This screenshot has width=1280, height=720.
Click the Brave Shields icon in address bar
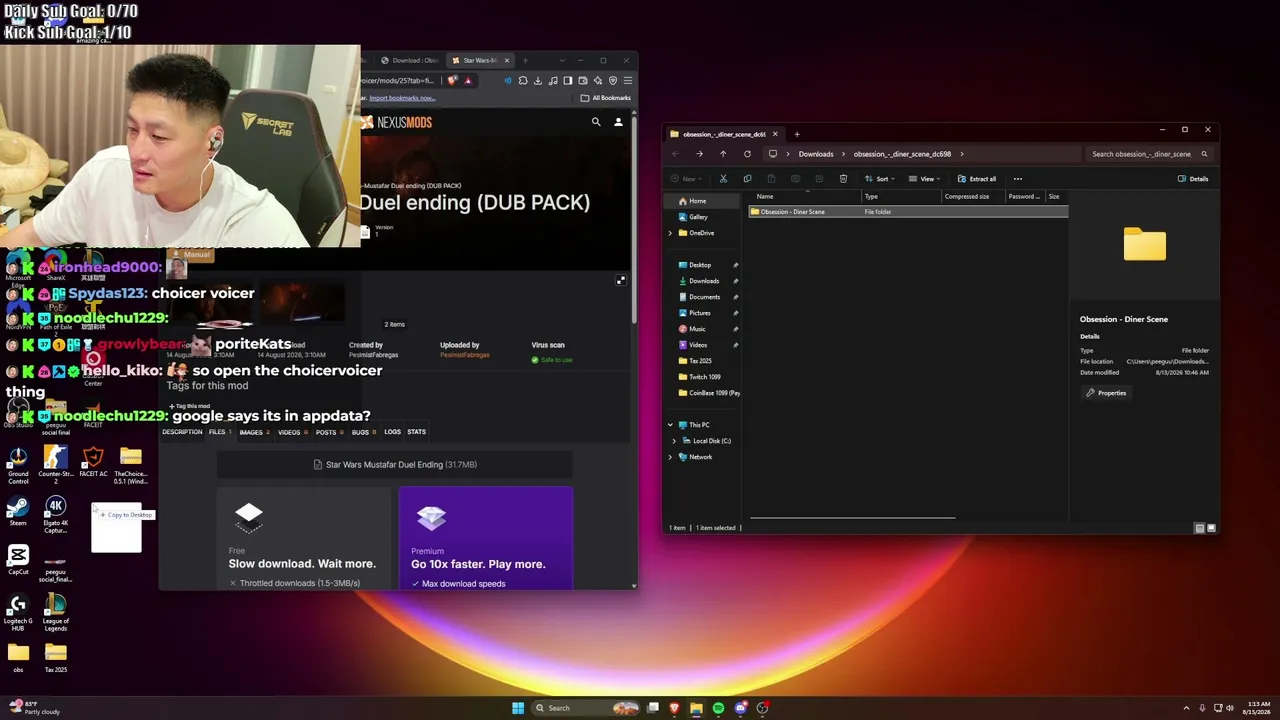coord(453,81)
